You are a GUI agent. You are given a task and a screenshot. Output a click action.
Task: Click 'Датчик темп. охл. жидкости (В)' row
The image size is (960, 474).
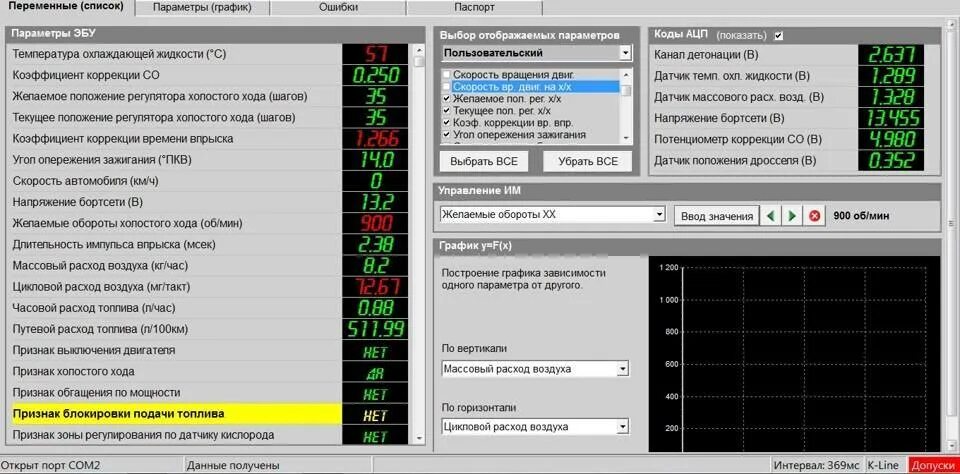[787, 76]
